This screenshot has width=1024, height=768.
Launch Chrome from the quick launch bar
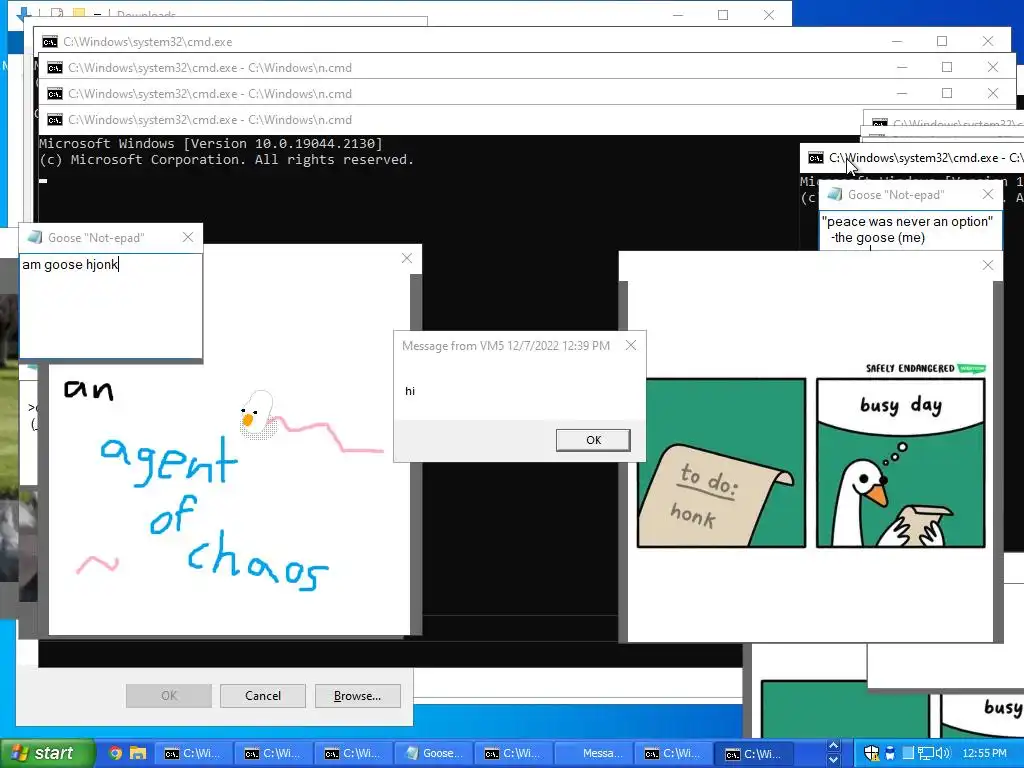tap(115, 753)
